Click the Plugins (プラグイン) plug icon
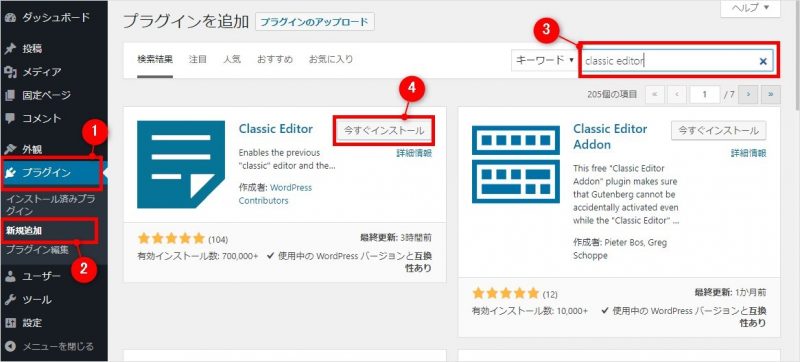 pos(10,173)
